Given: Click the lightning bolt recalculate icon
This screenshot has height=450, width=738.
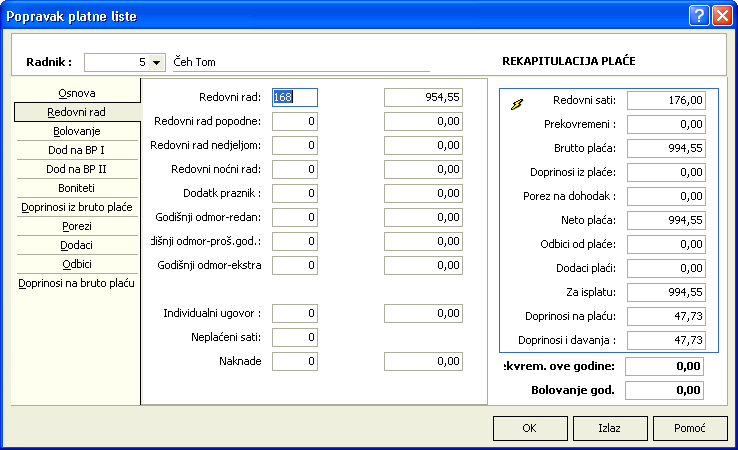Looking at the screenshot, I should pos(517,102).
